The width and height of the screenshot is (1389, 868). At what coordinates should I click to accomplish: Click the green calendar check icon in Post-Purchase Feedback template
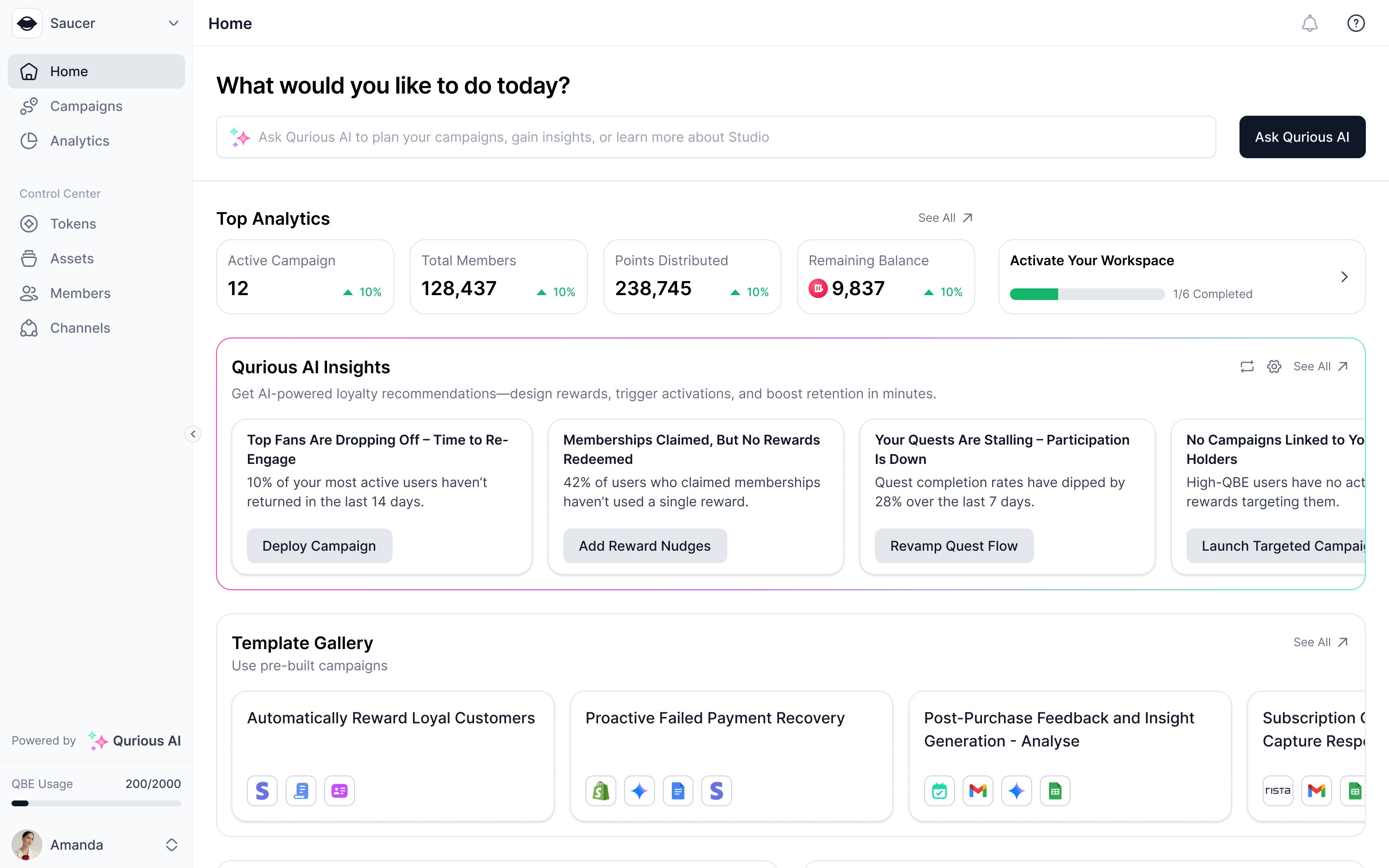pyautogui.click(x=940, y=791)
